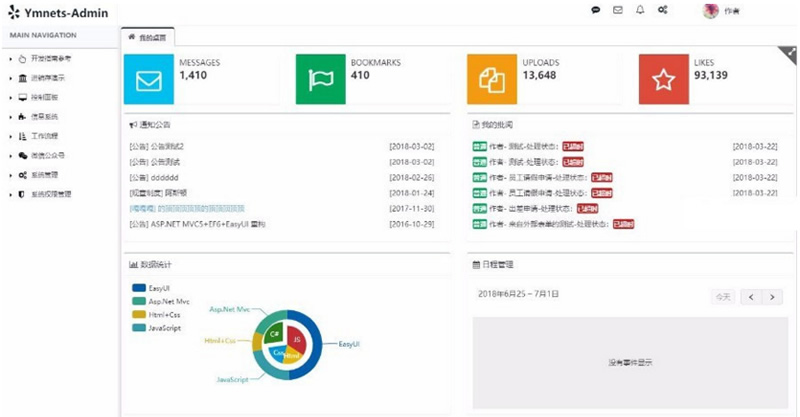Open the notifications bell icon

coord(640,10)
